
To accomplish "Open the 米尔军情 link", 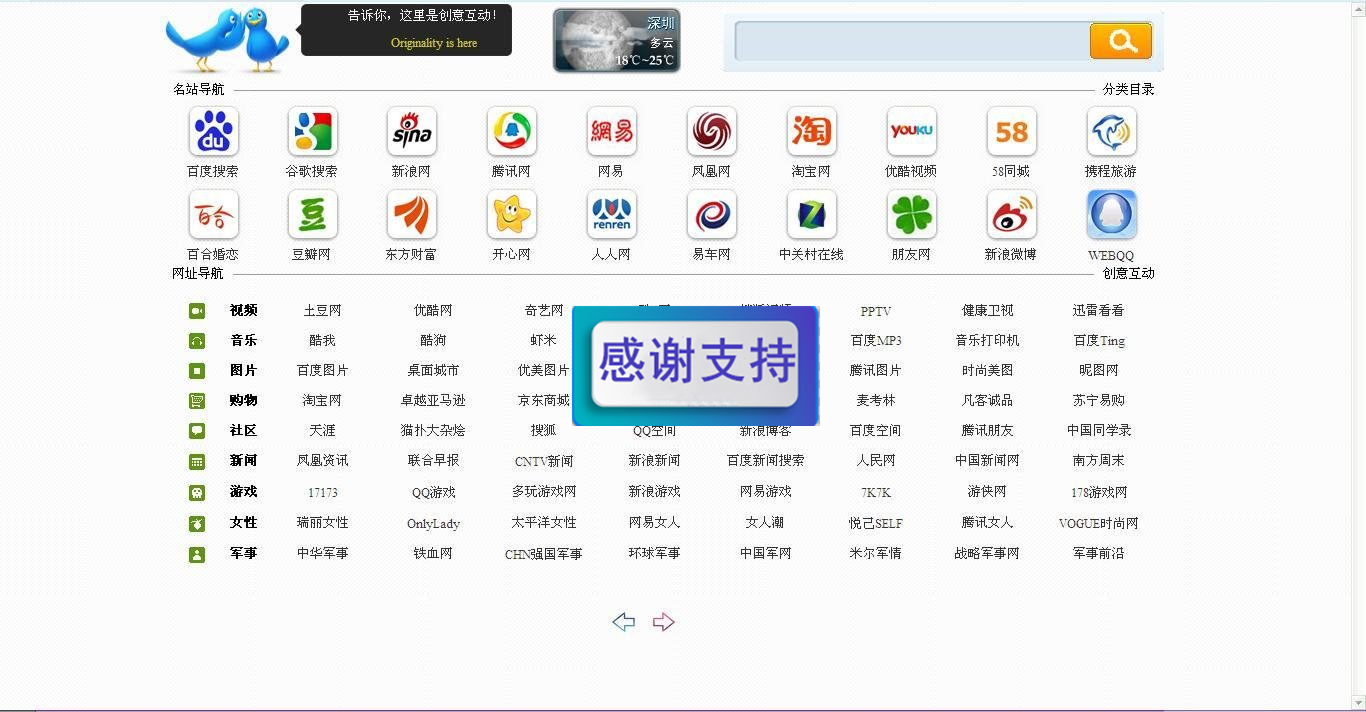I will 876,553.
